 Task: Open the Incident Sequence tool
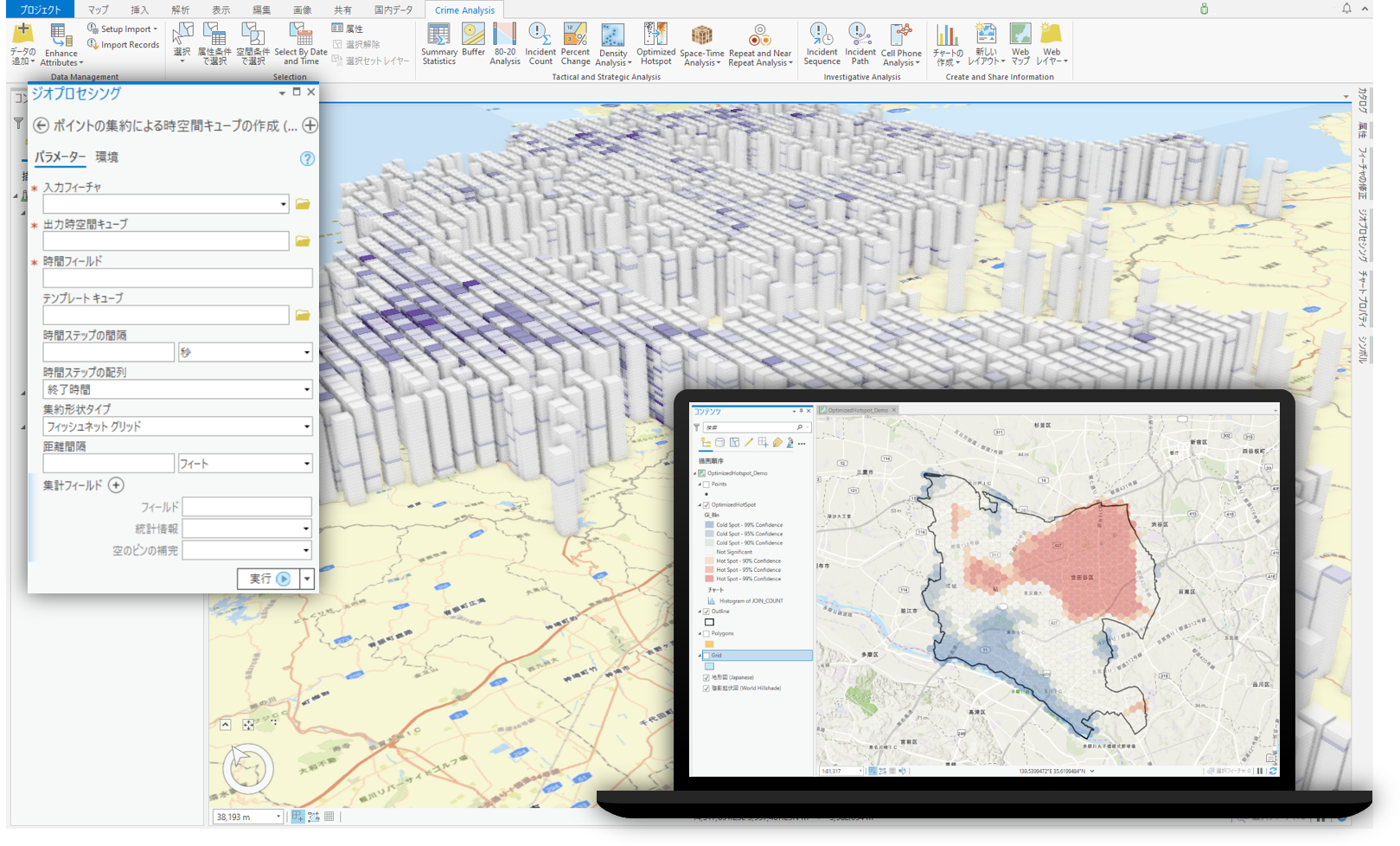(821, 45)
